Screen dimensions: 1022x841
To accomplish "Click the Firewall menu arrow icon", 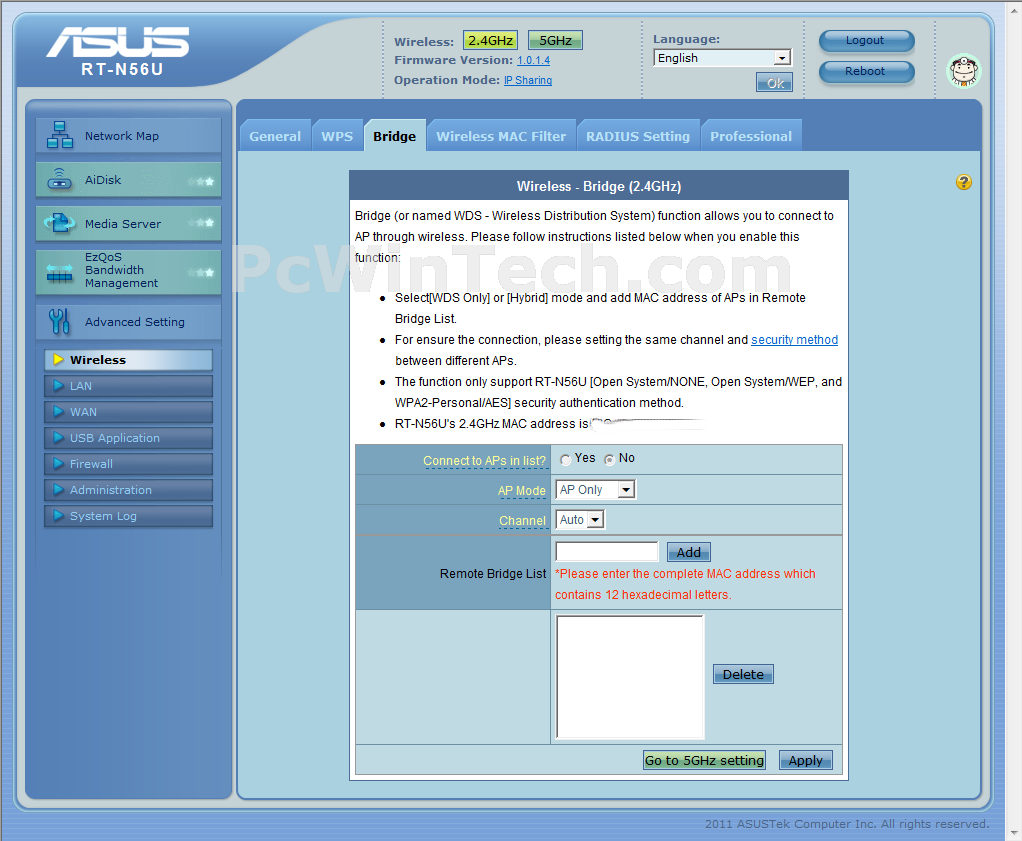I will click(x=58, y=464).
